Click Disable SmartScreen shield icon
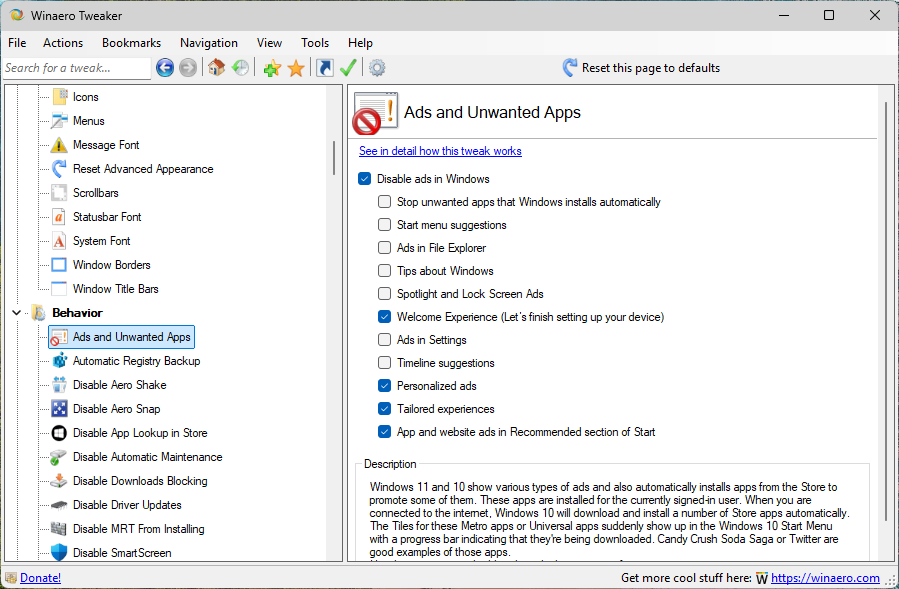899x589 pixels. tap(59, 553)
